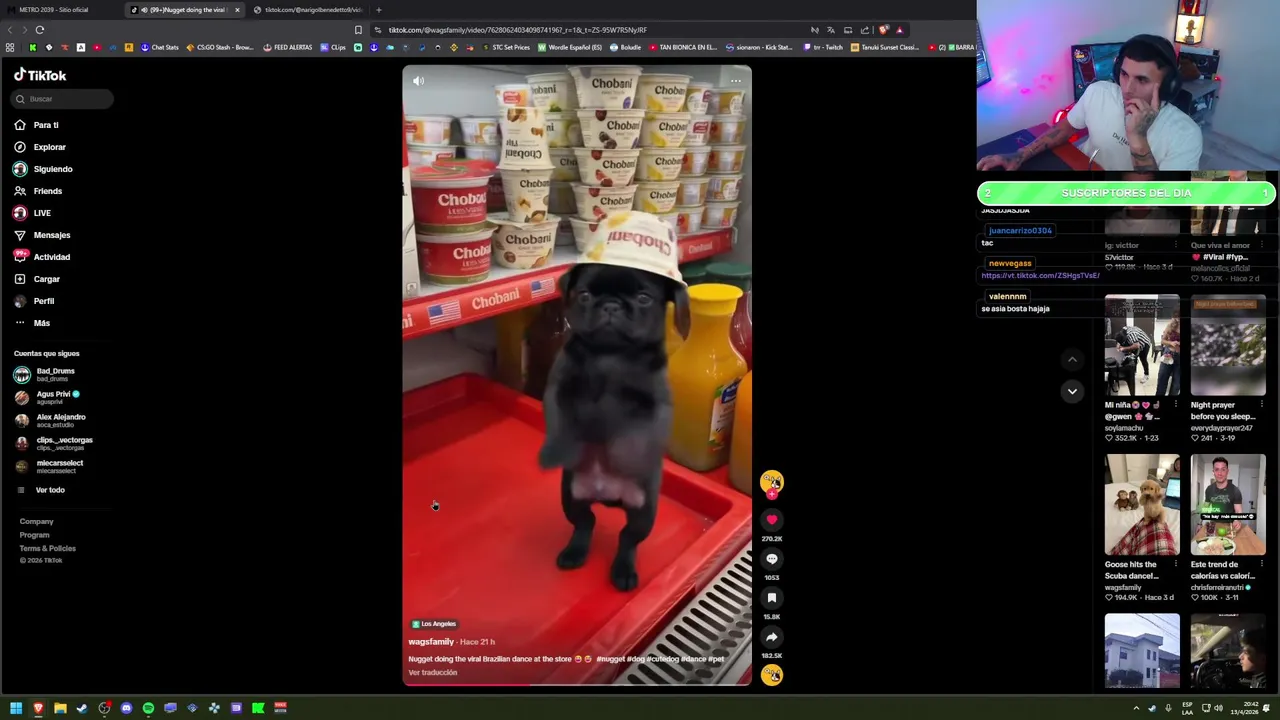
Task: Open the wagsfamily username on the video
Action: tap(431, 642)
